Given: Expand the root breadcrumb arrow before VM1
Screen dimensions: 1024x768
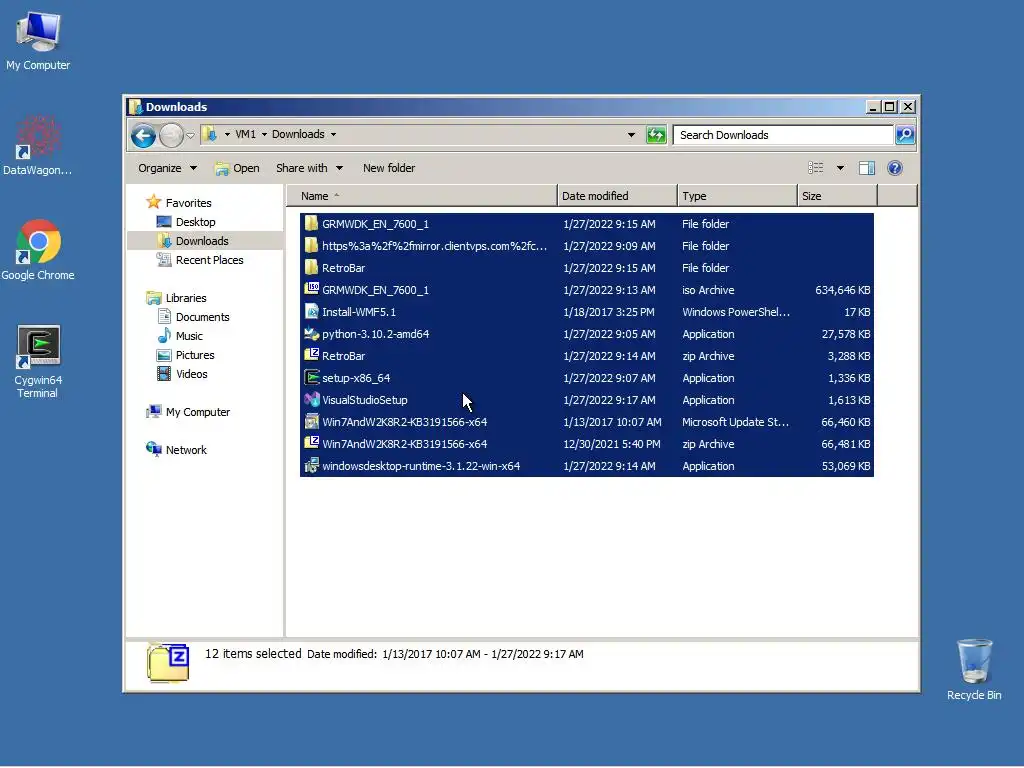Looking at the screenshot, I should 227,135.
